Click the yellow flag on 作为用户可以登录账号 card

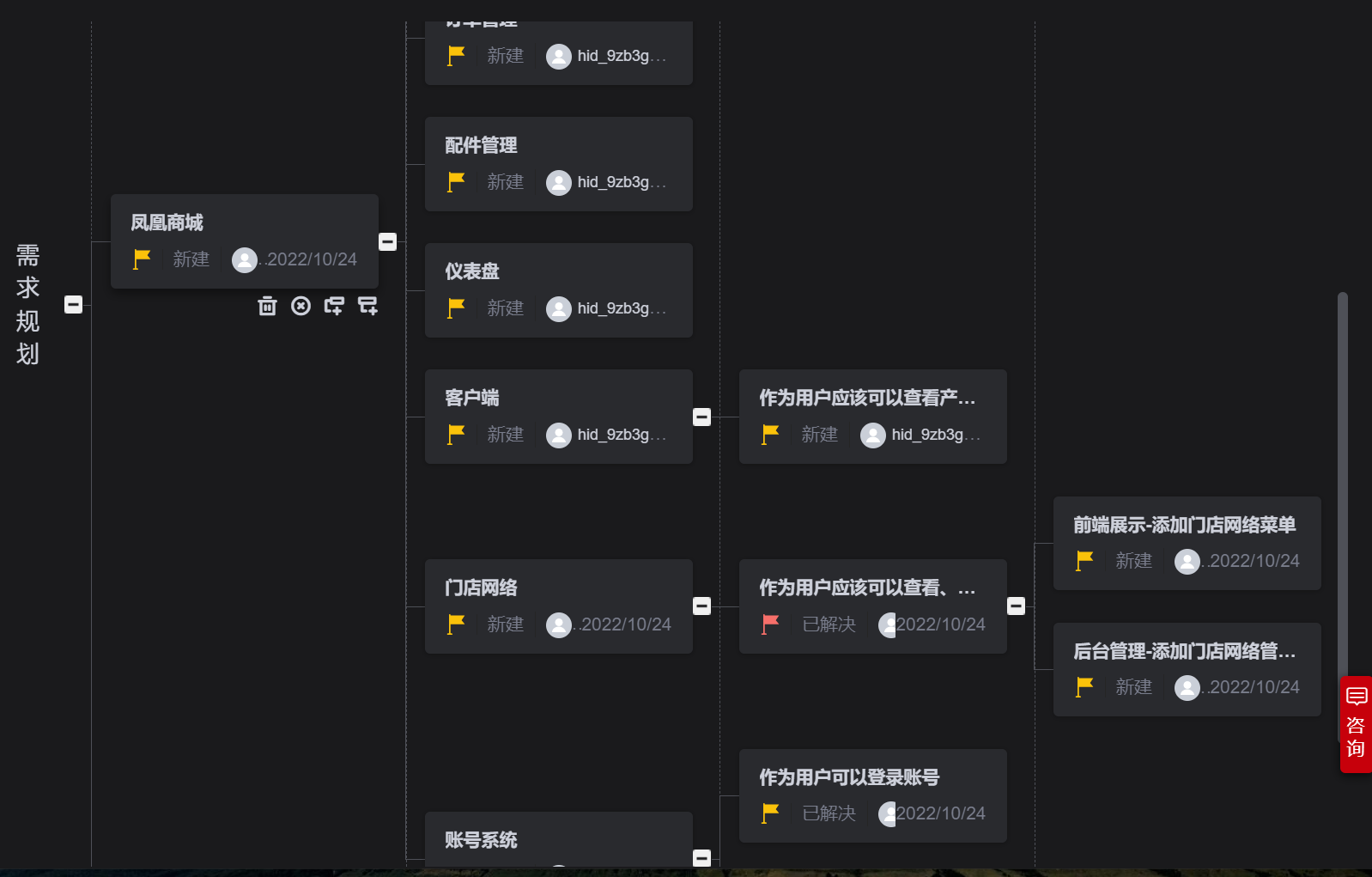770,813
